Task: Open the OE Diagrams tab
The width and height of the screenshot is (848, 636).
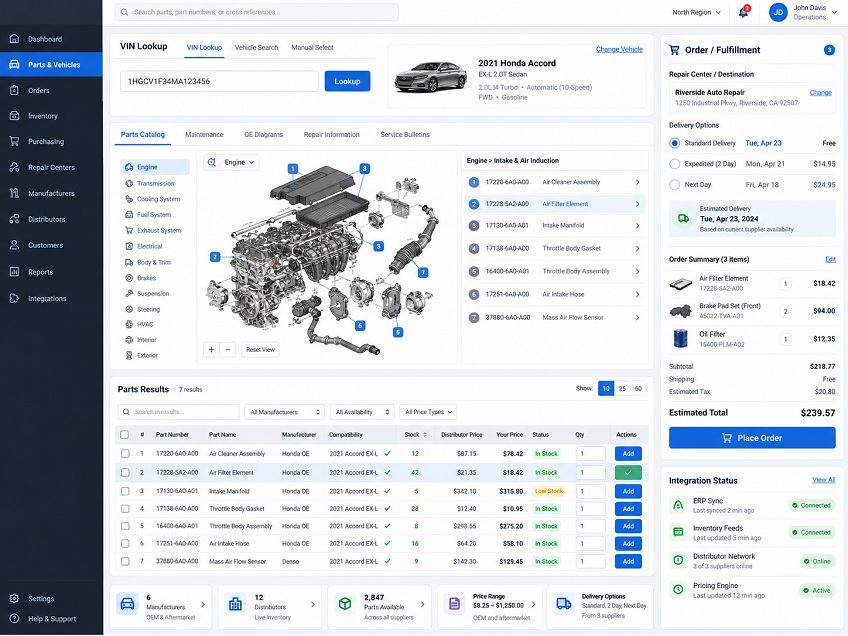Action: pos(263,135)
